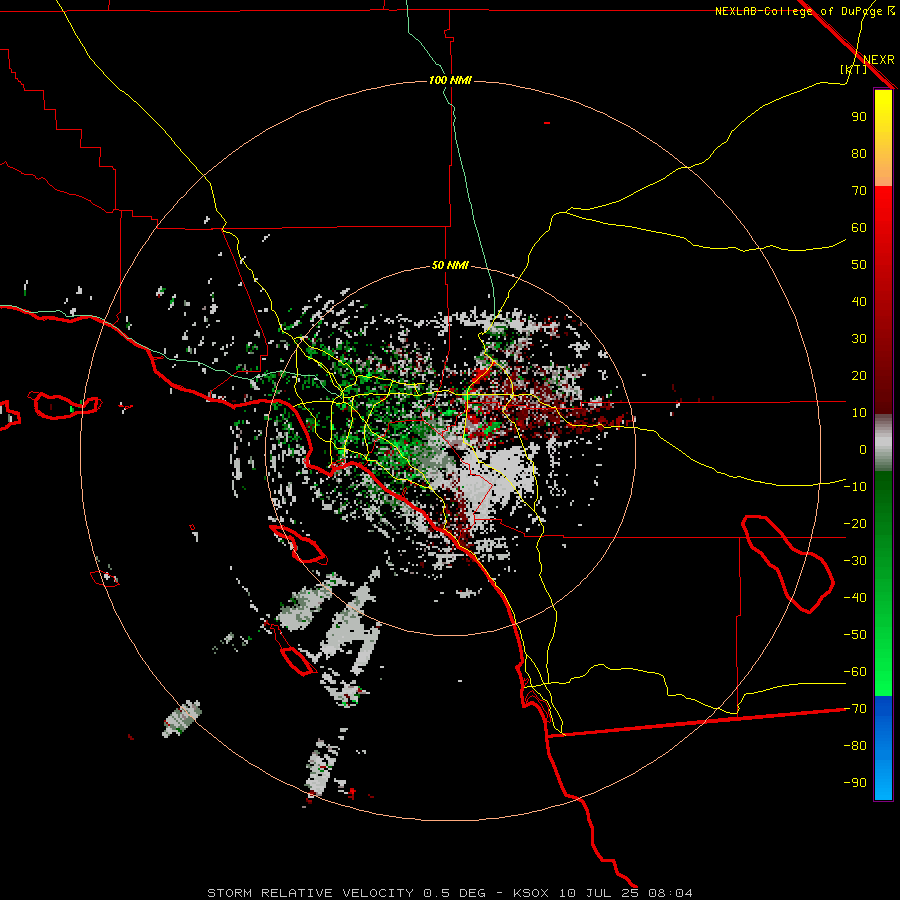Click the -20 value on the color scale
Image resolution: width=900 pixels, height=900 pixels.
(x=855, y=523)
